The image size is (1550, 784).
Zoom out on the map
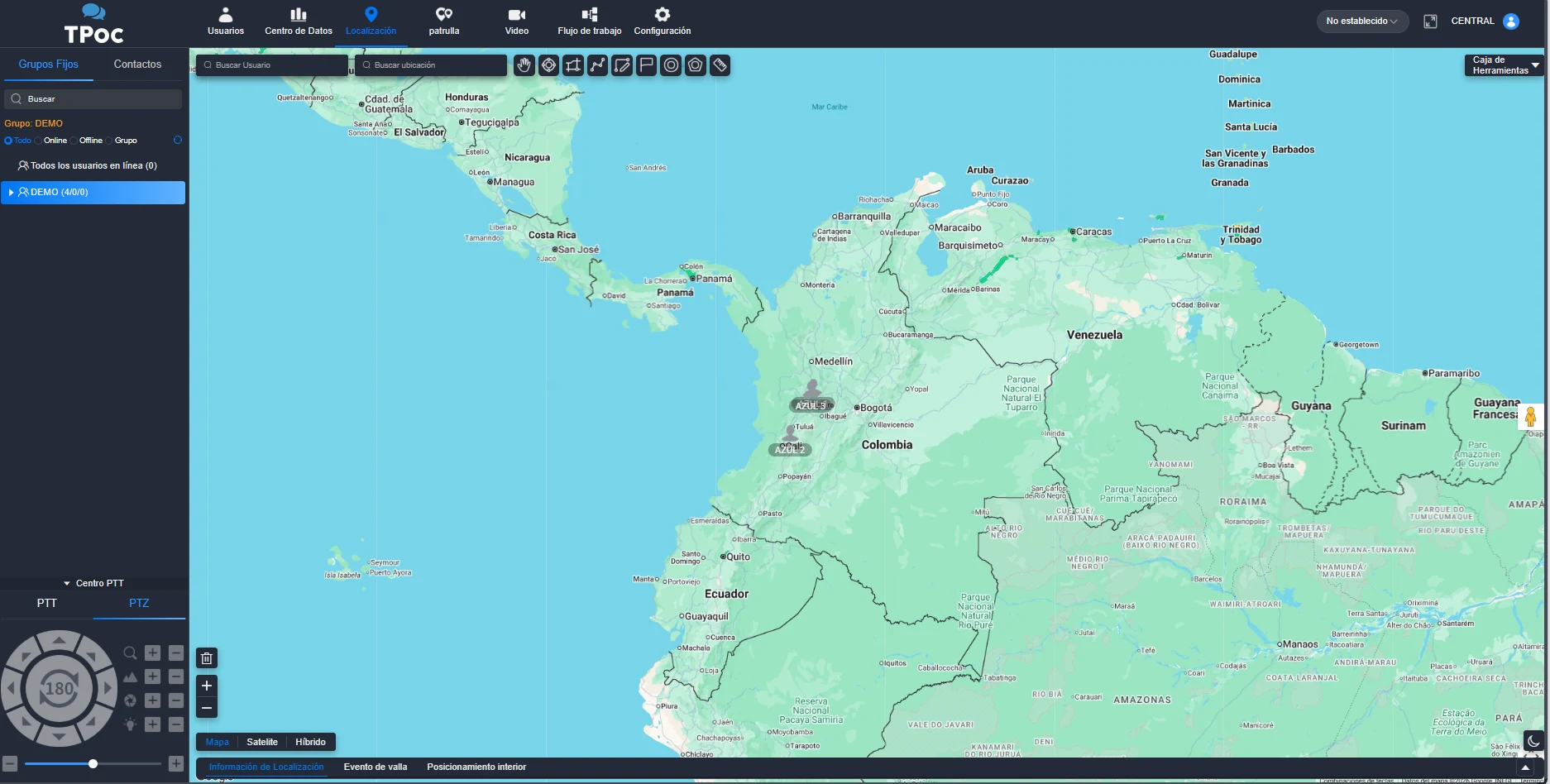coord(207,707)
